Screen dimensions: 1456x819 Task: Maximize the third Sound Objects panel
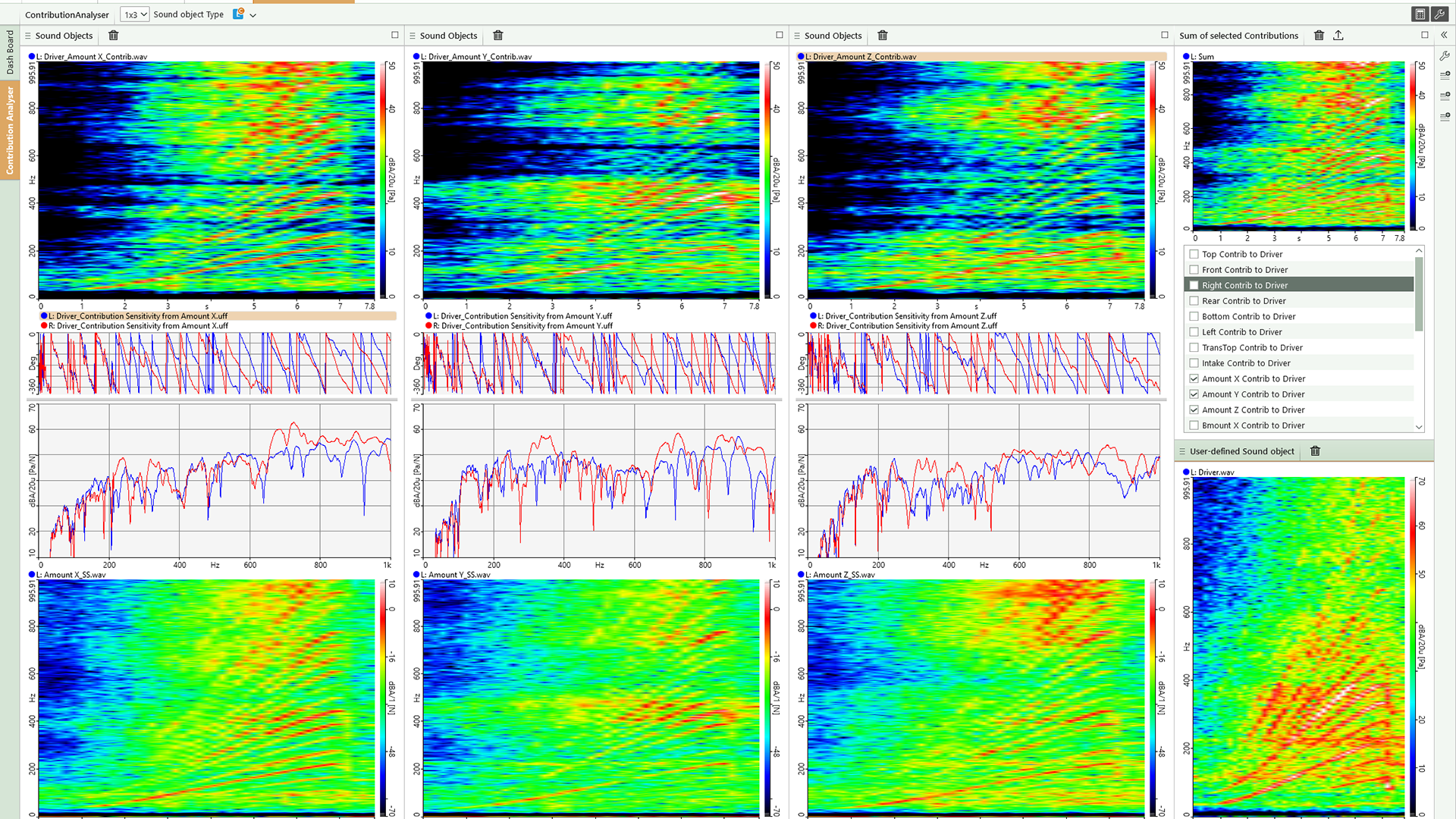tap(1165, 35)
